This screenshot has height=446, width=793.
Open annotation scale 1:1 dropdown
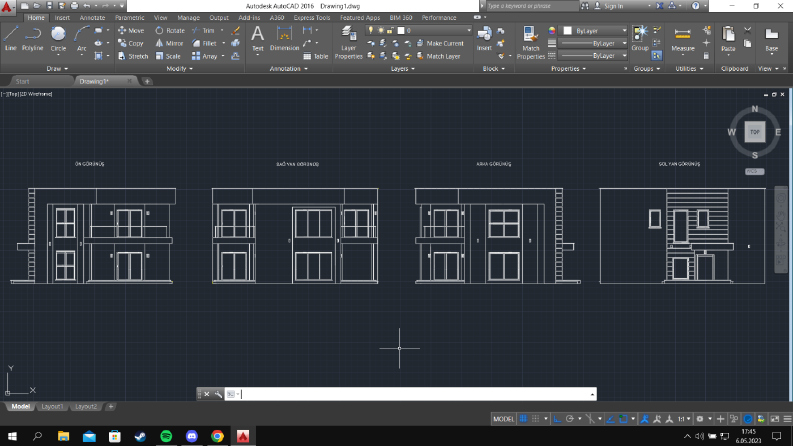[684, 419]
